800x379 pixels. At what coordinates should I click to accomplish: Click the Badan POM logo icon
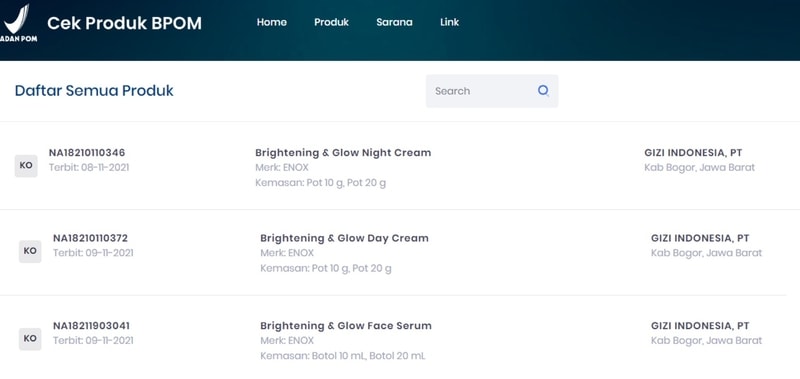18,23
